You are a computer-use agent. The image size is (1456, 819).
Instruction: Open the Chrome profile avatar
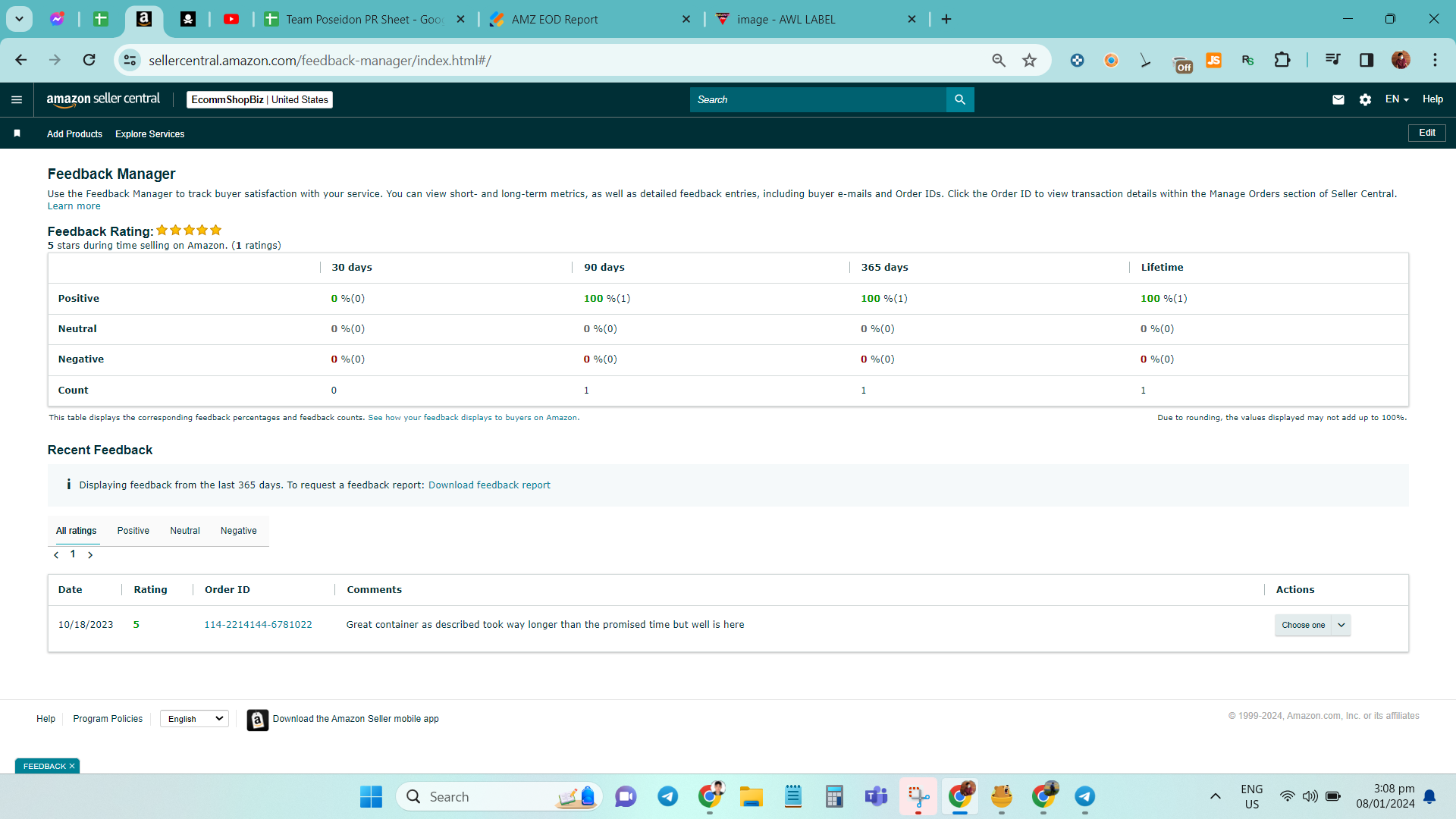1401,60
